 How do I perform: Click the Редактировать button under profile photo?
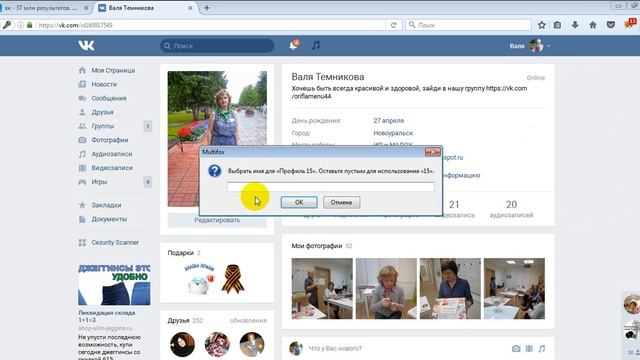click(217, 220)
